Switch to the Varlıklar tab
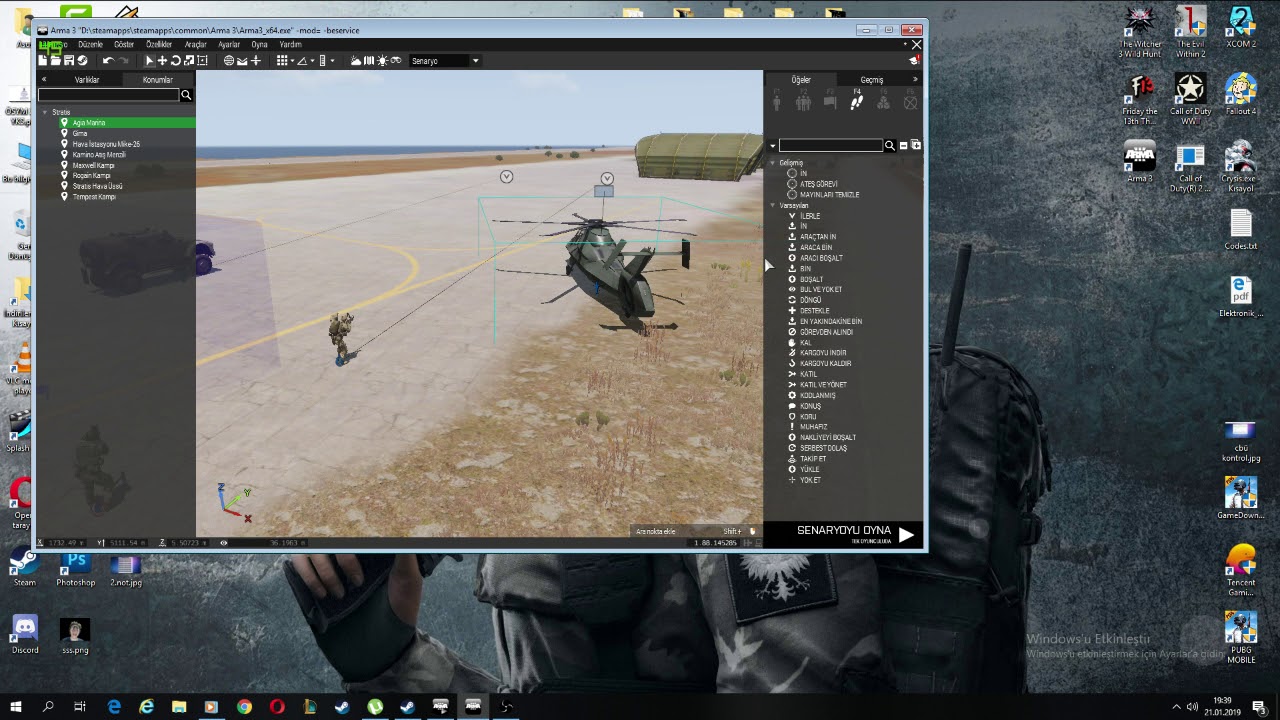The image size is (1280, 720). click(87, 80)
